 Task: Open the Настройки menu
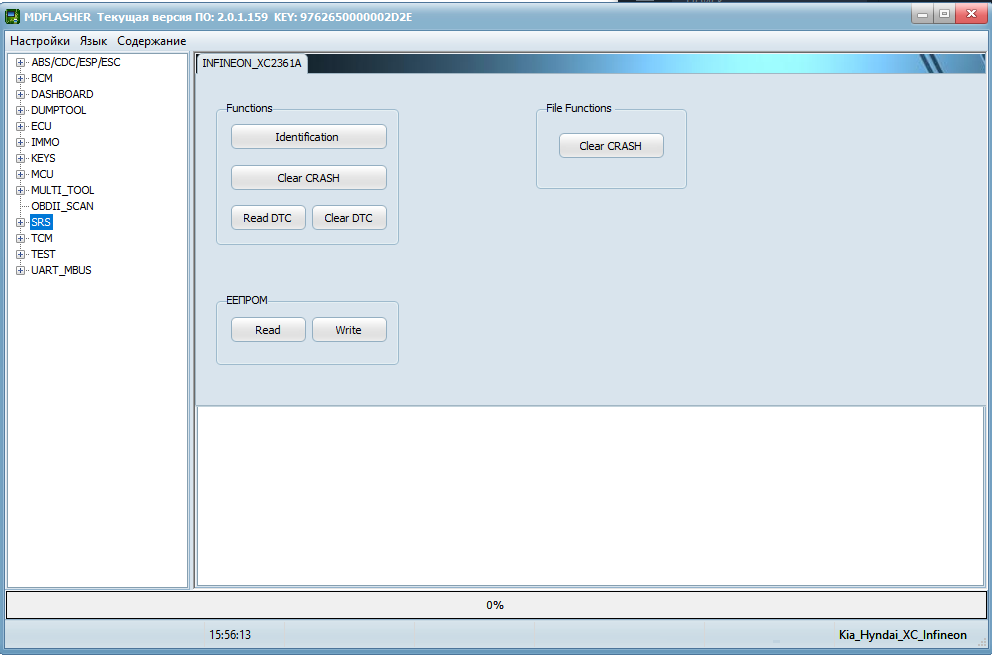tap(40, 41)
